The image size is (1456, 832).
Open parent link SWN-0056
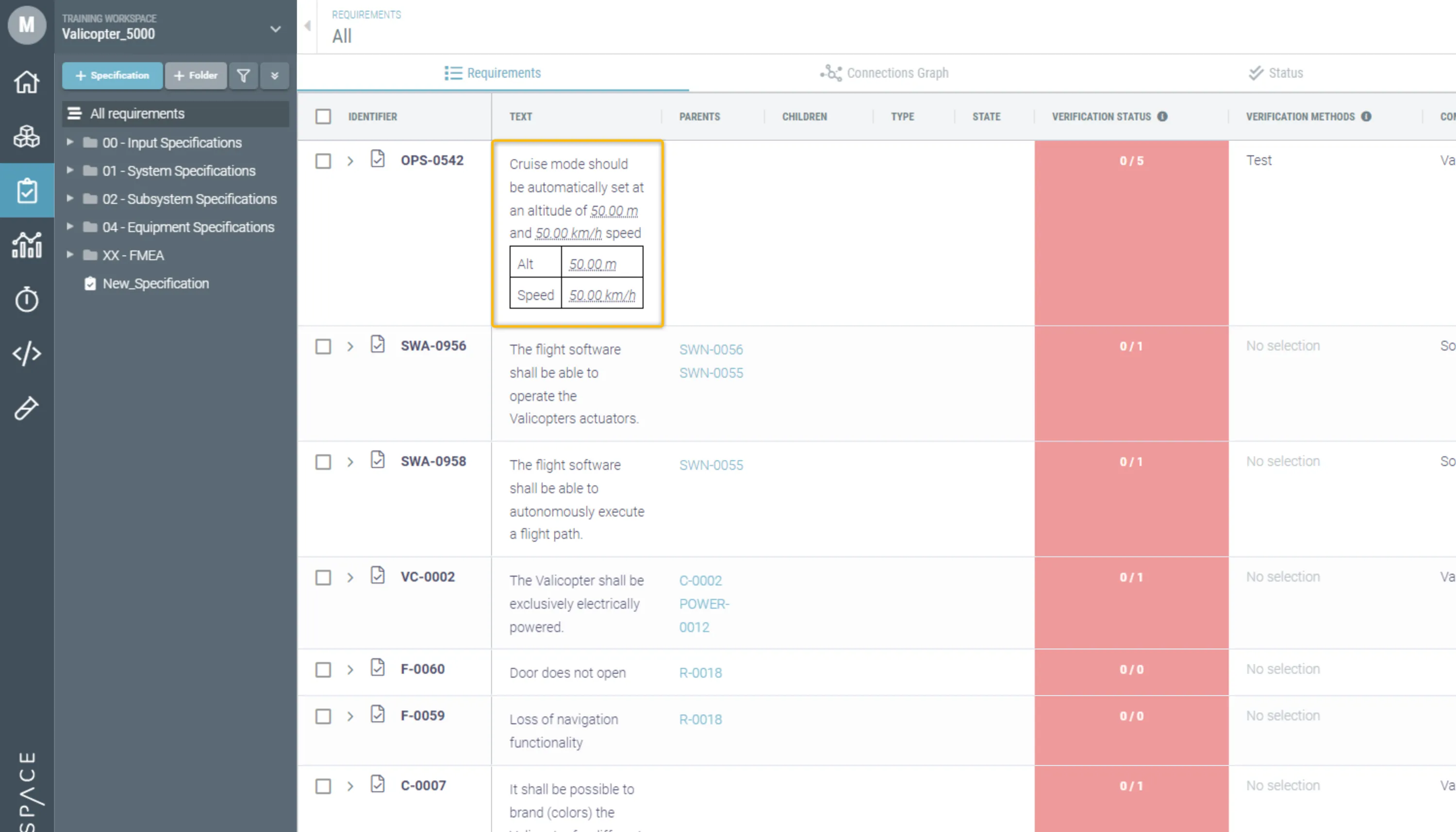click(x=711, y=349)
